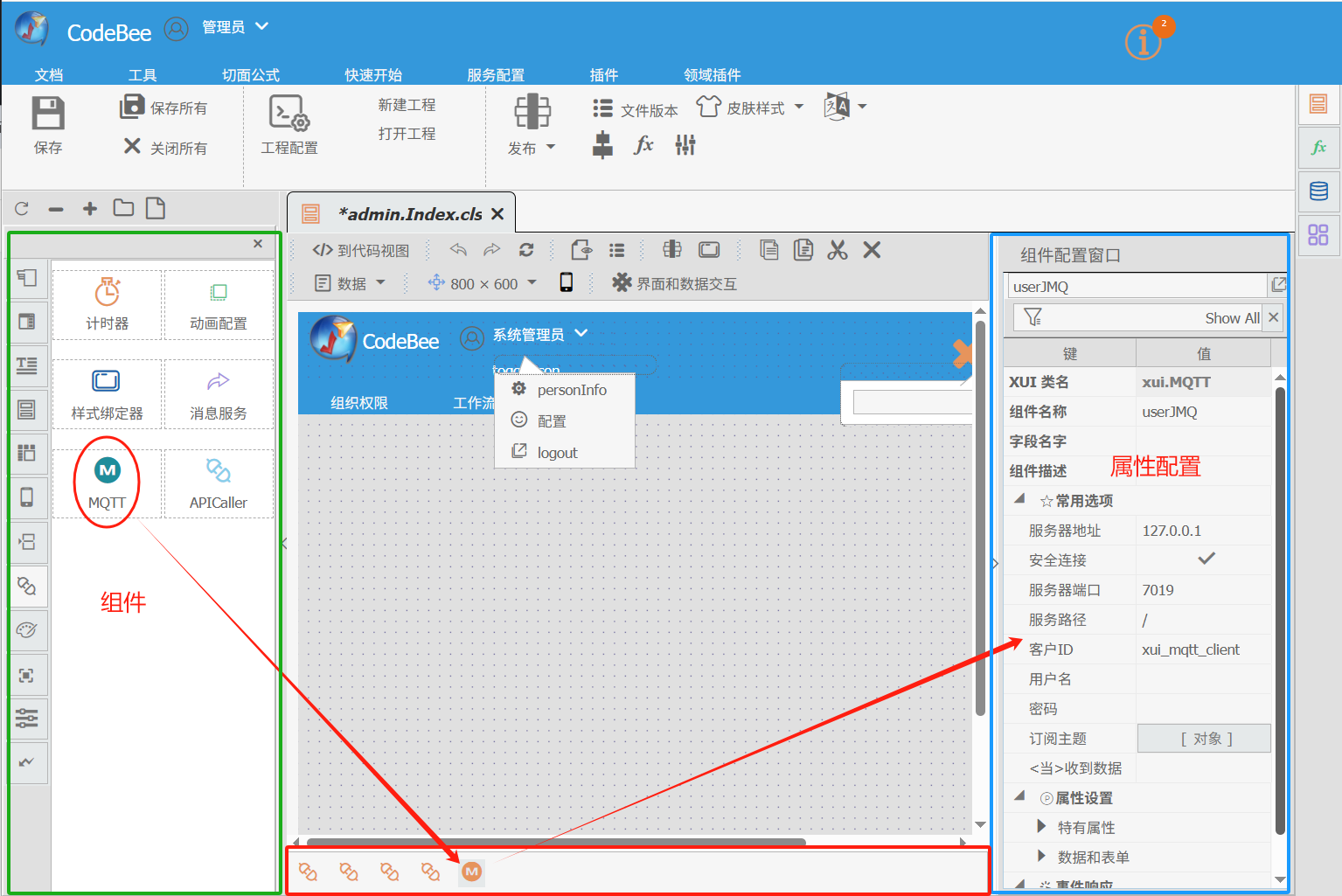
Task: Collapse the 常用选项 section
Action: pos(1019,500)
